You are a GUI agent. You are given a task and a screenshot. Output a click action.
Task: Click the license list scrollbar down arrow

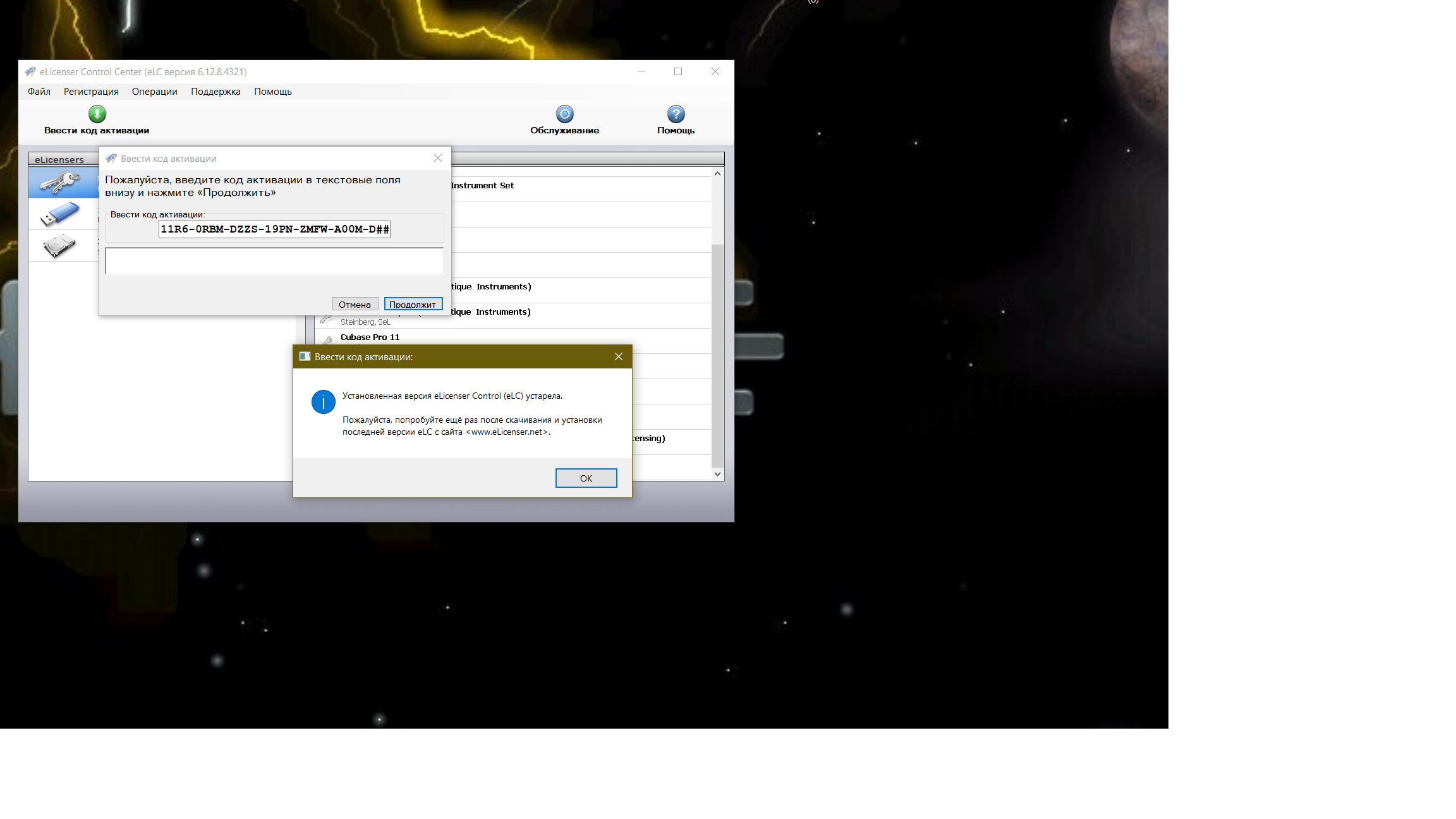click(717, 474)
